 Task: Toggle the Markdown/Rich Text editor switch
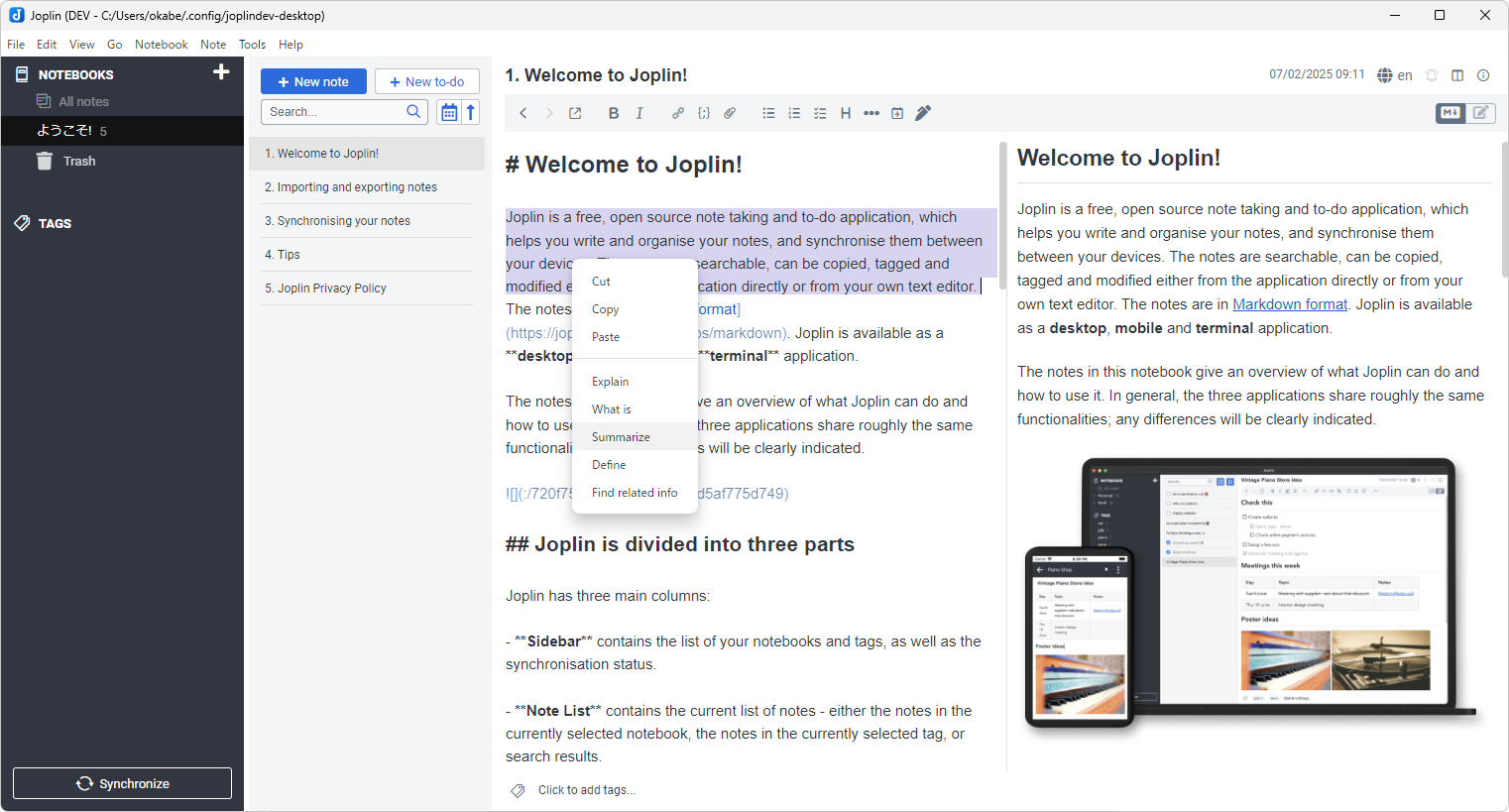[x=1465, y=113]
